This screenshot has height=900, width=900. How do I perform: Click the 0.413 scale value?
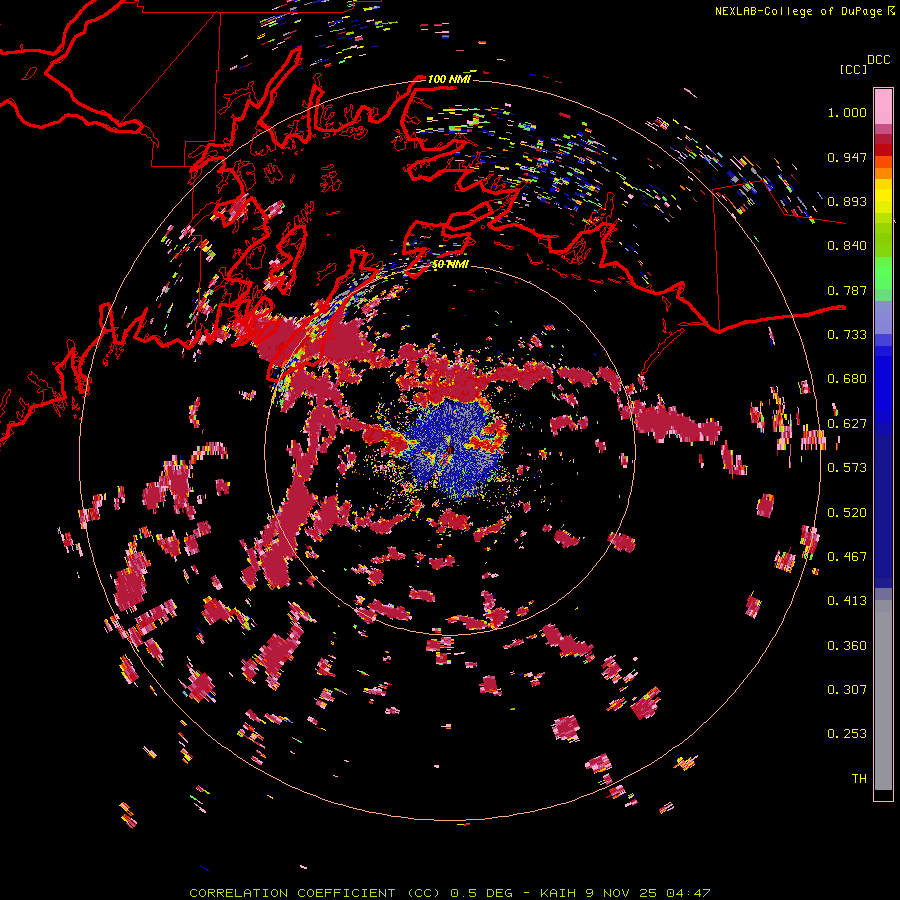click(x=847, y=601)
